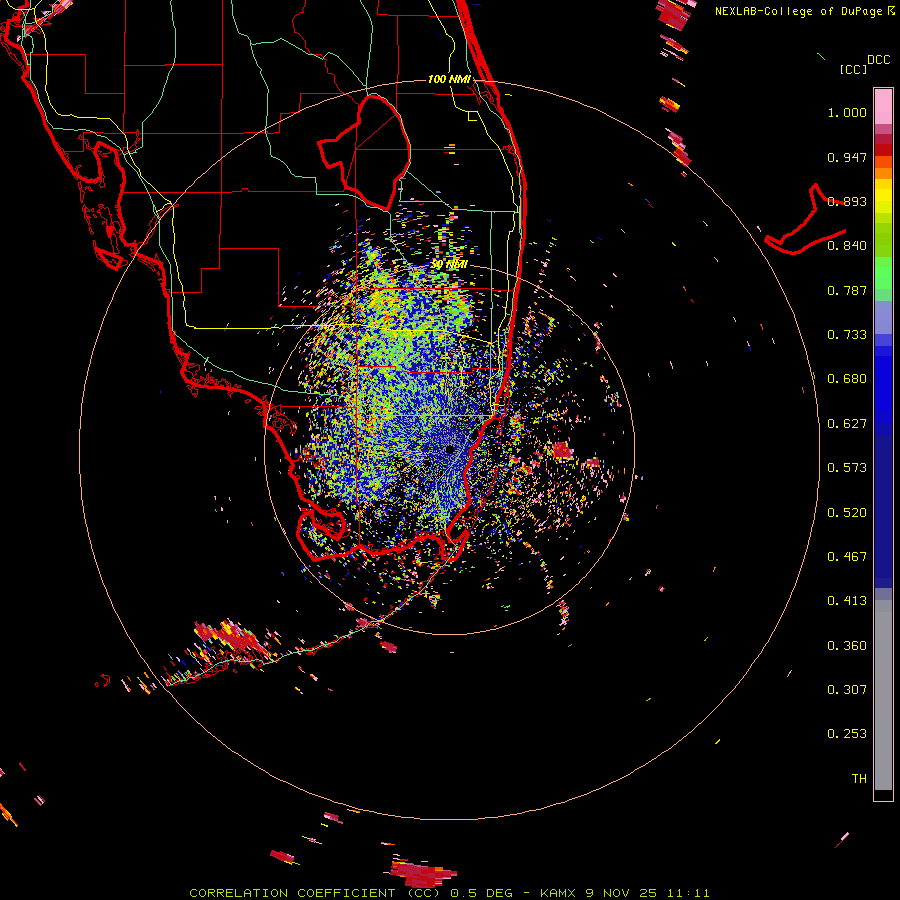Click the 1.000 legend value
The width and height of the screenshot is (900, 900).
pos(847,112)
